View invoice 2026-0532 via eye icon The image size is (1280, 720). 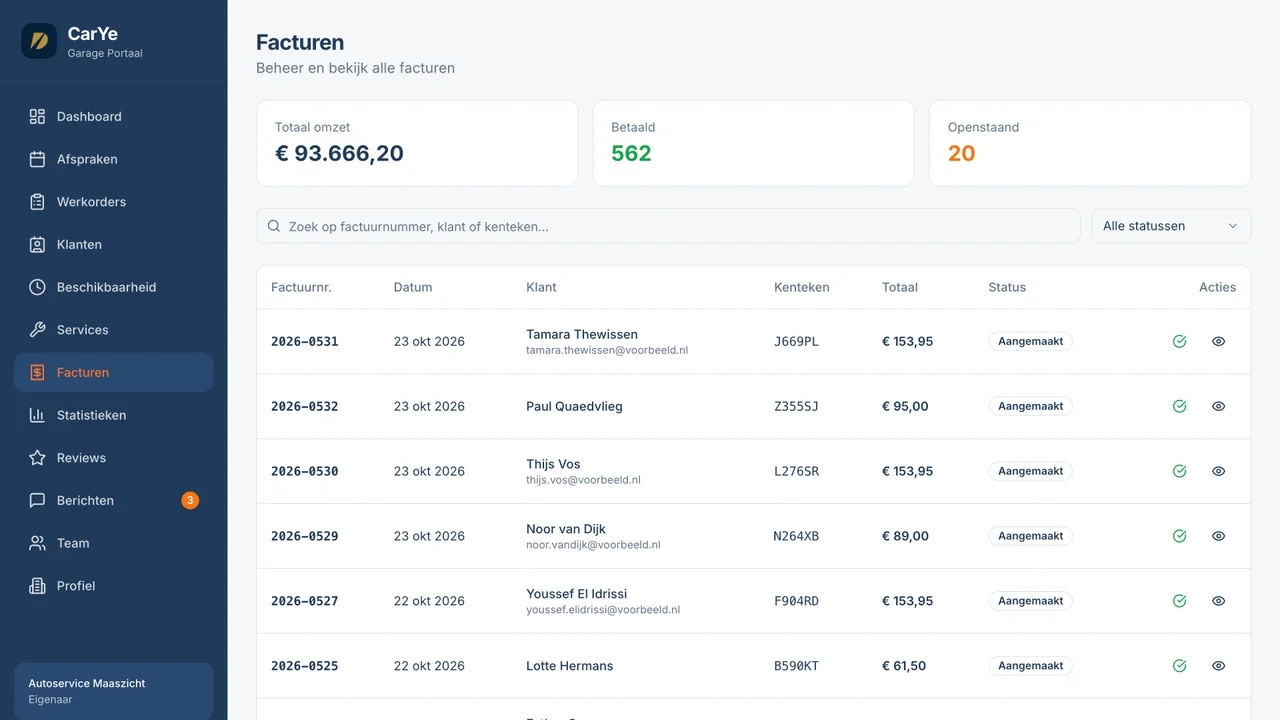click(x=1218, y=406)
